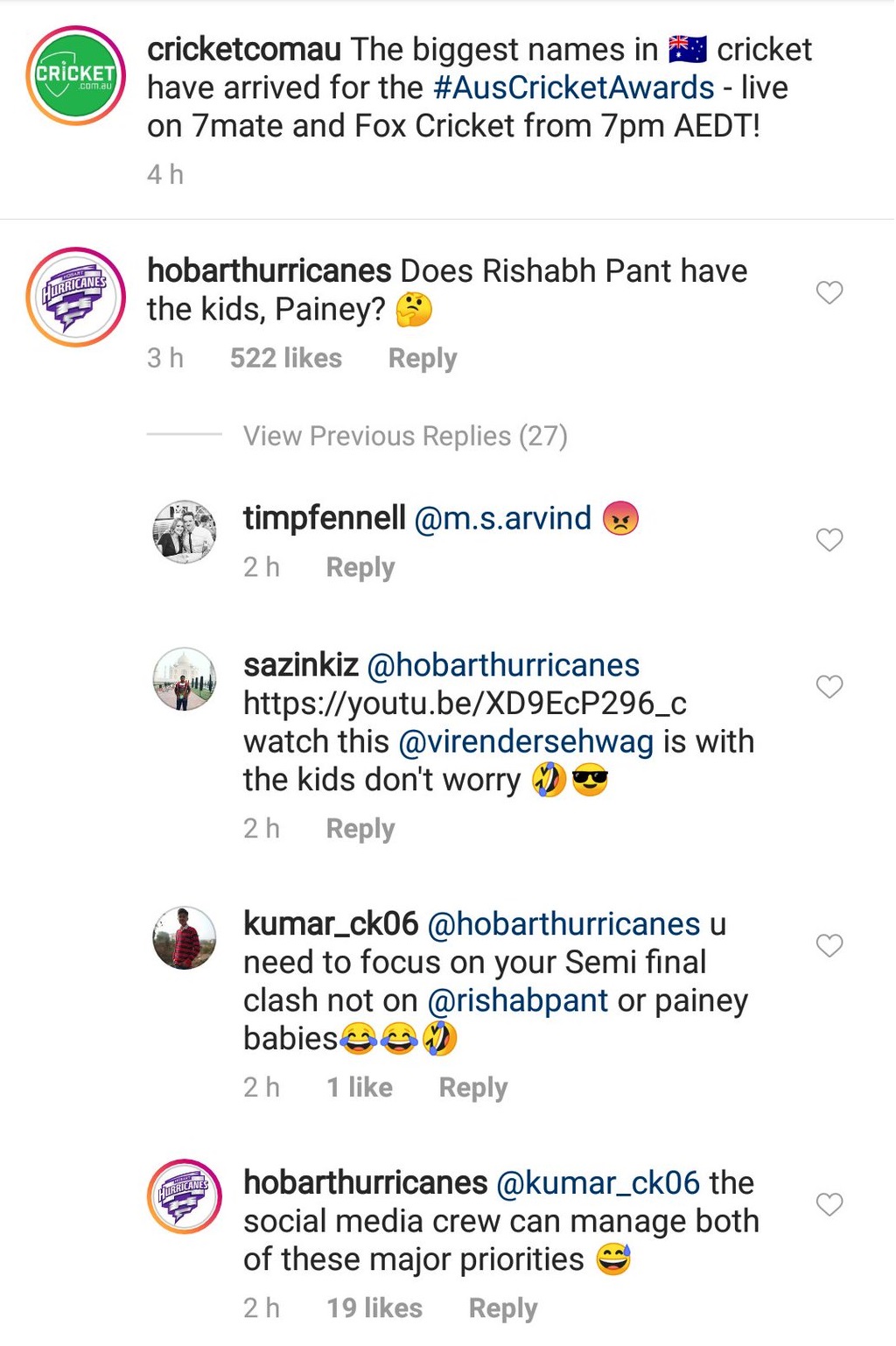Open Hurricanes avatar on the bottom reply

point(184,1196)
